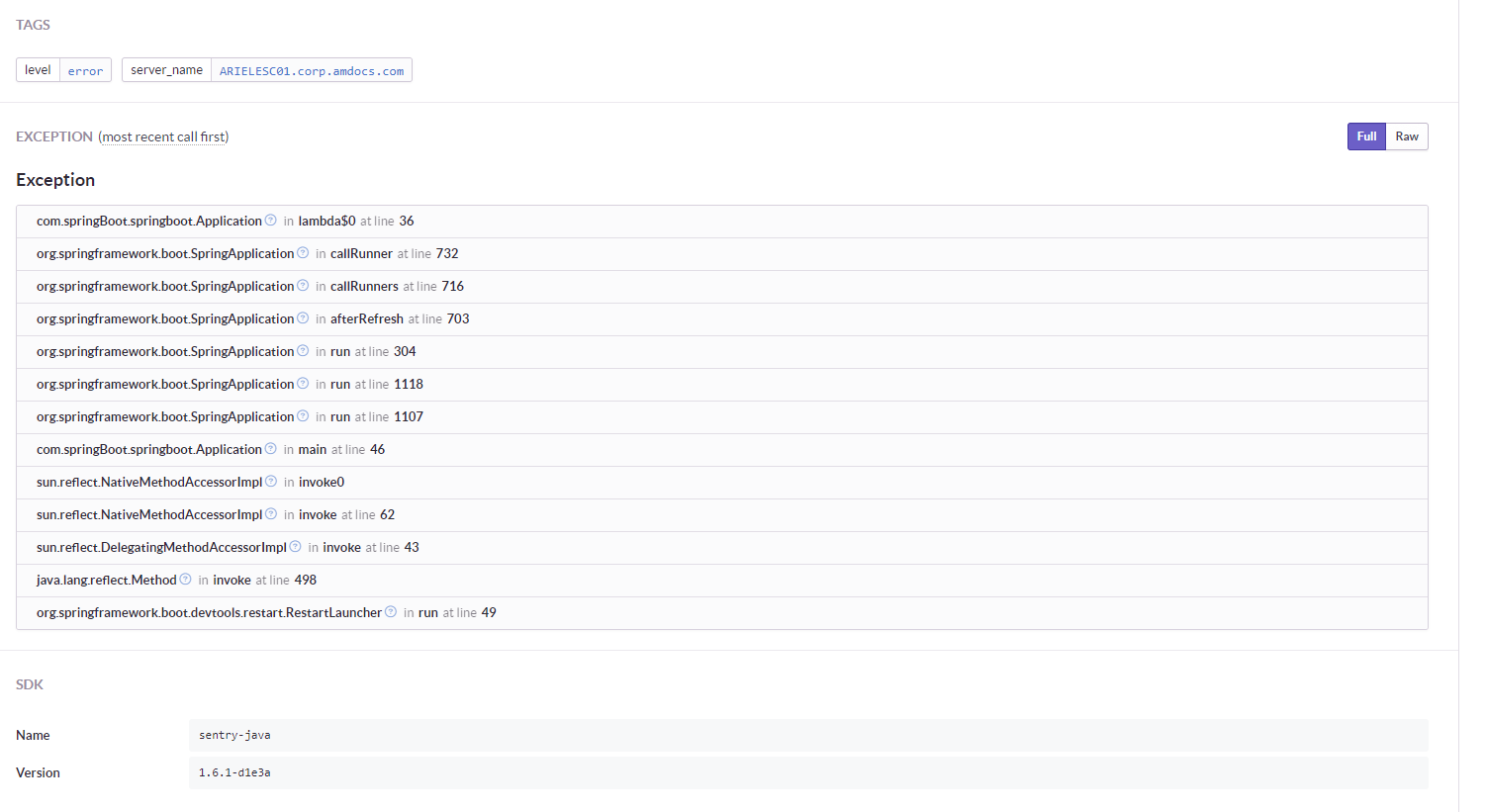Open info icon for run at line 1118 frame
This screenshot has width=1487, height=812.
point(302,383)
